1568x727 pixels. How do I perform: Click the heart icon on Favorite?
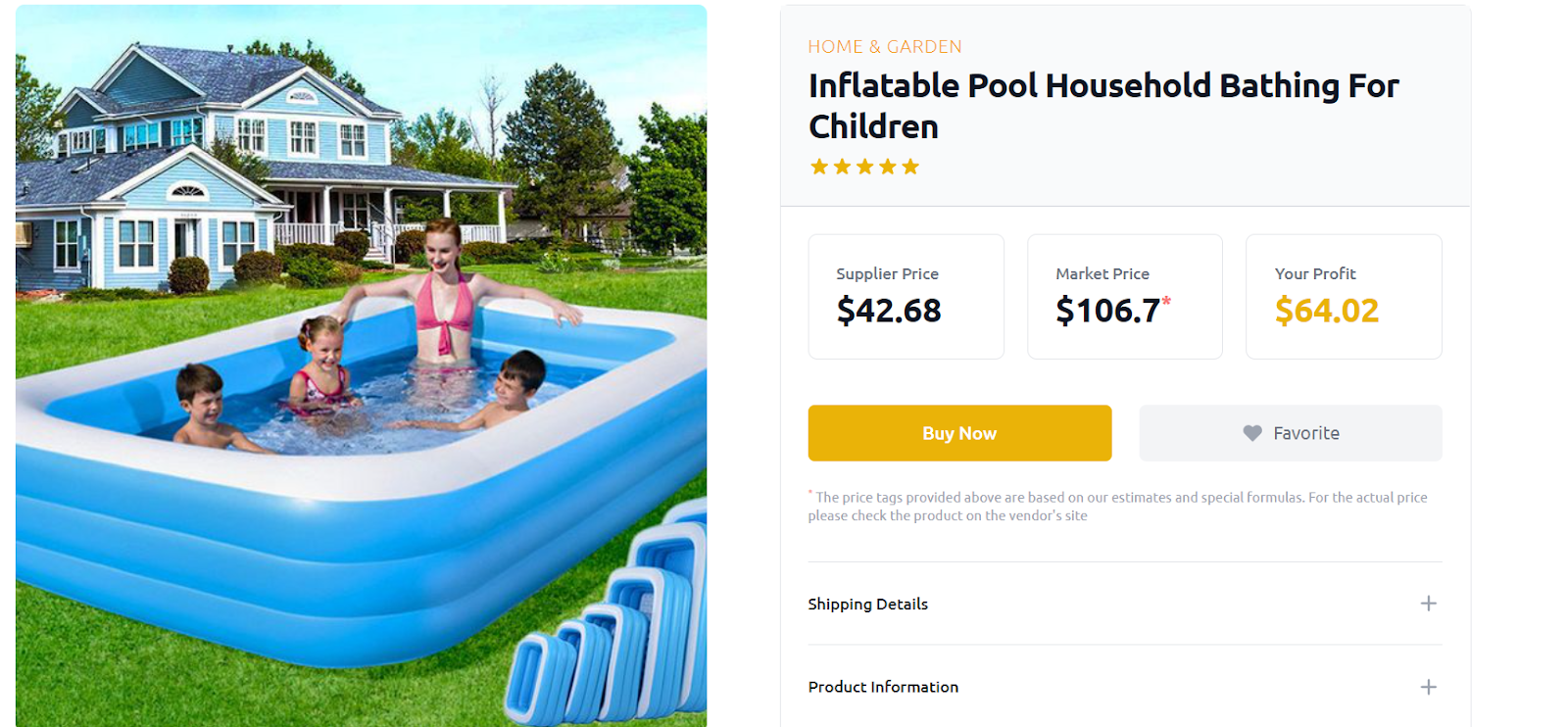pos(1252,433)
